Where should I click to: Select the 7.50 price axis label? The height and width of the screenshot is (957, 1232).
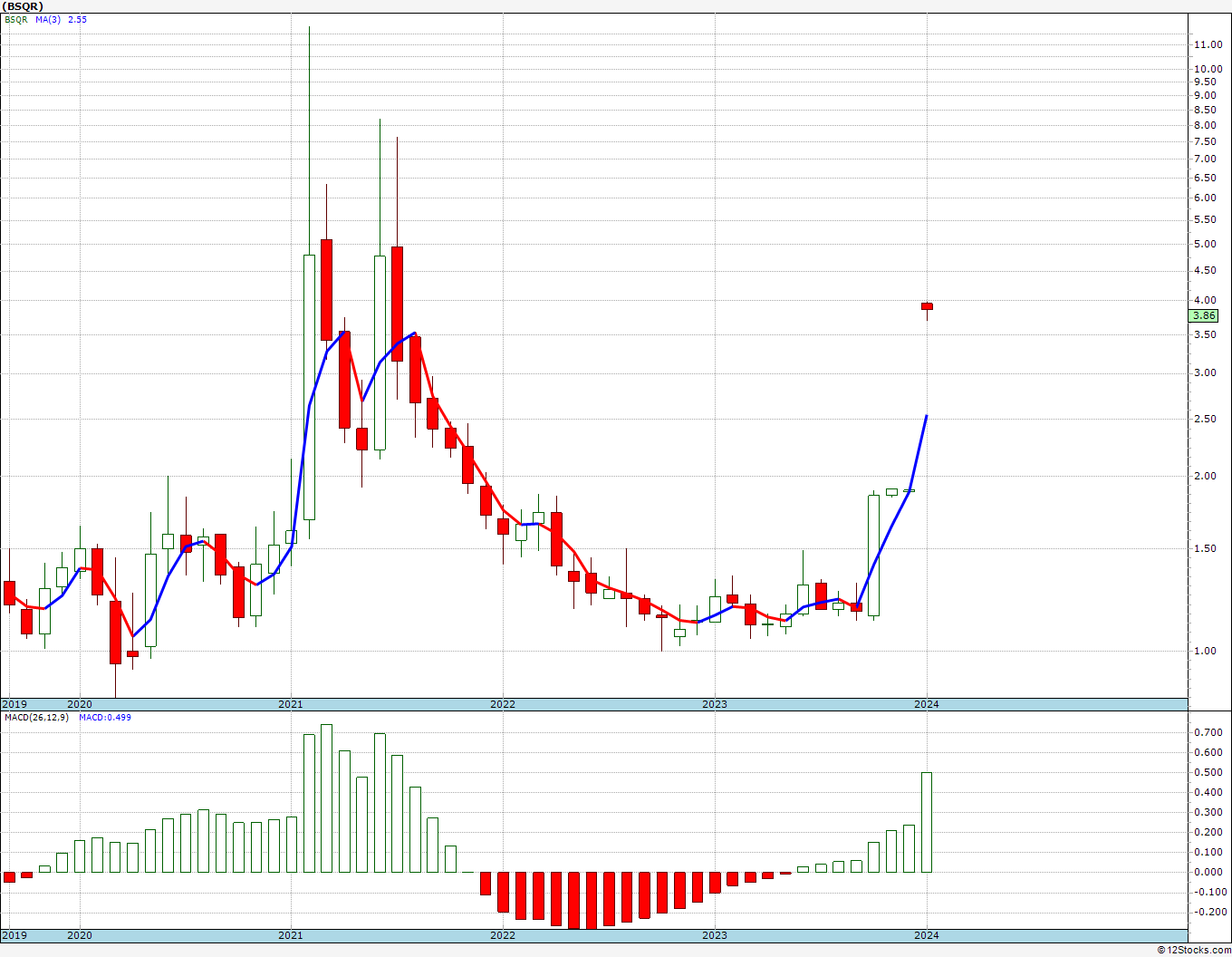pos(1205,141)
